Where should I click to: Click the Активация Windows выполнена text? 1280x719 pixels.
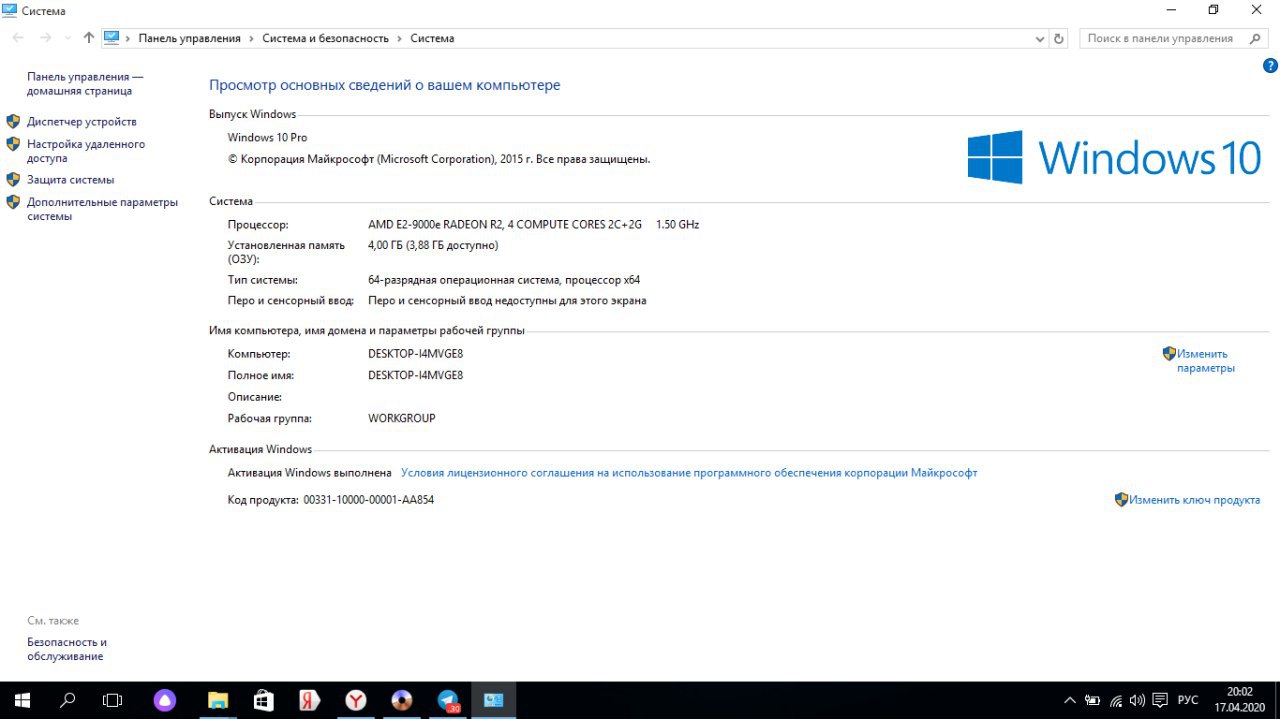[309, 473]
